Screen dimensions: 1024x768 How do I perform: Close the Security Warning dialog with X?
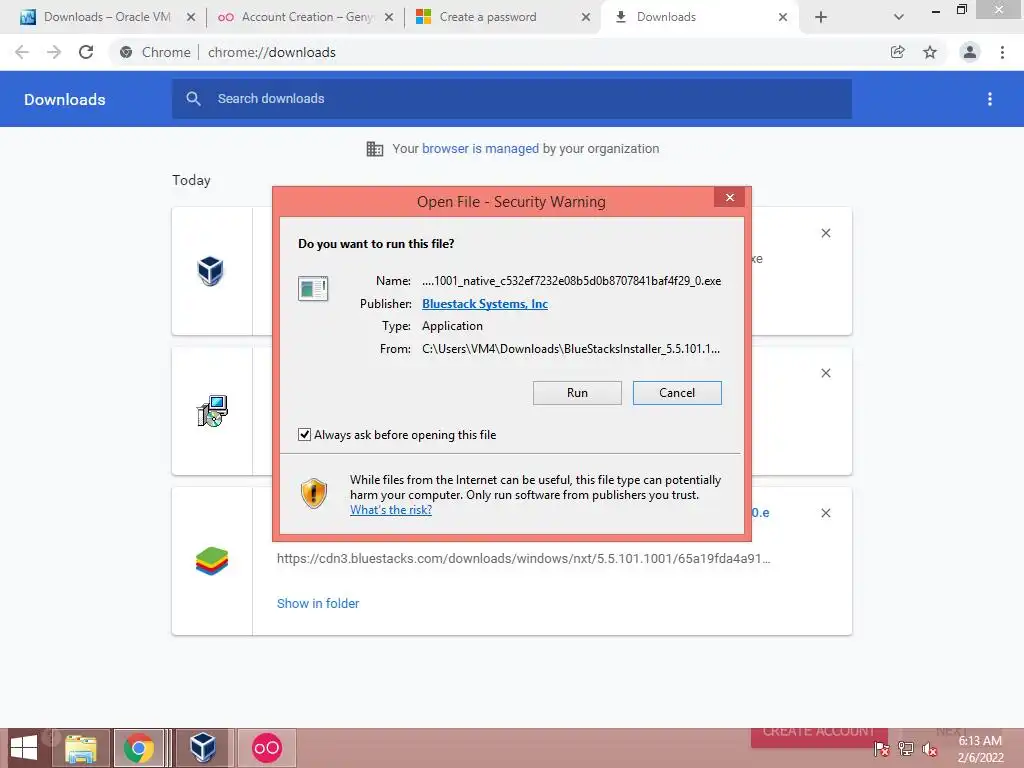point(729,197)
